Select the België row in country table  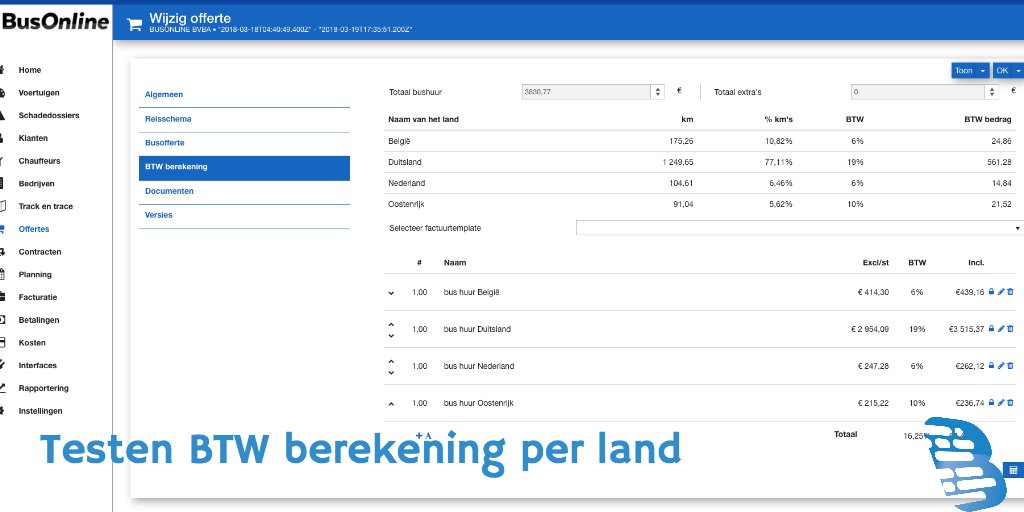pyautogui.click(x=700, y=141)
